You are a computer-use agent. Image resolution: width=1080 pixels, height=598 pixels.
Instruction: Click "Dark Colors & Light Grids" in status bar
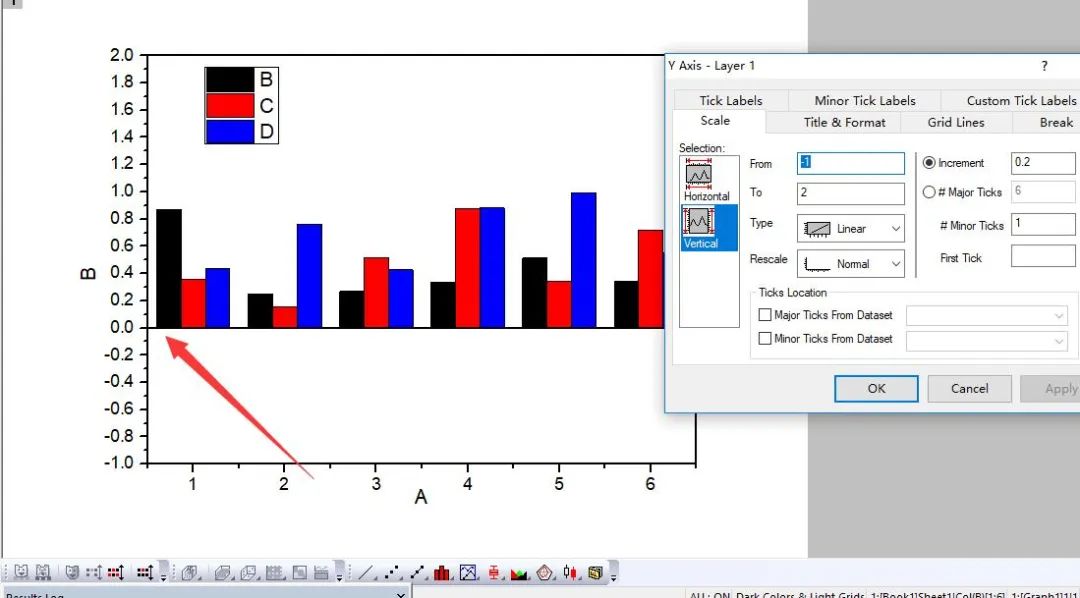point(799,595)
